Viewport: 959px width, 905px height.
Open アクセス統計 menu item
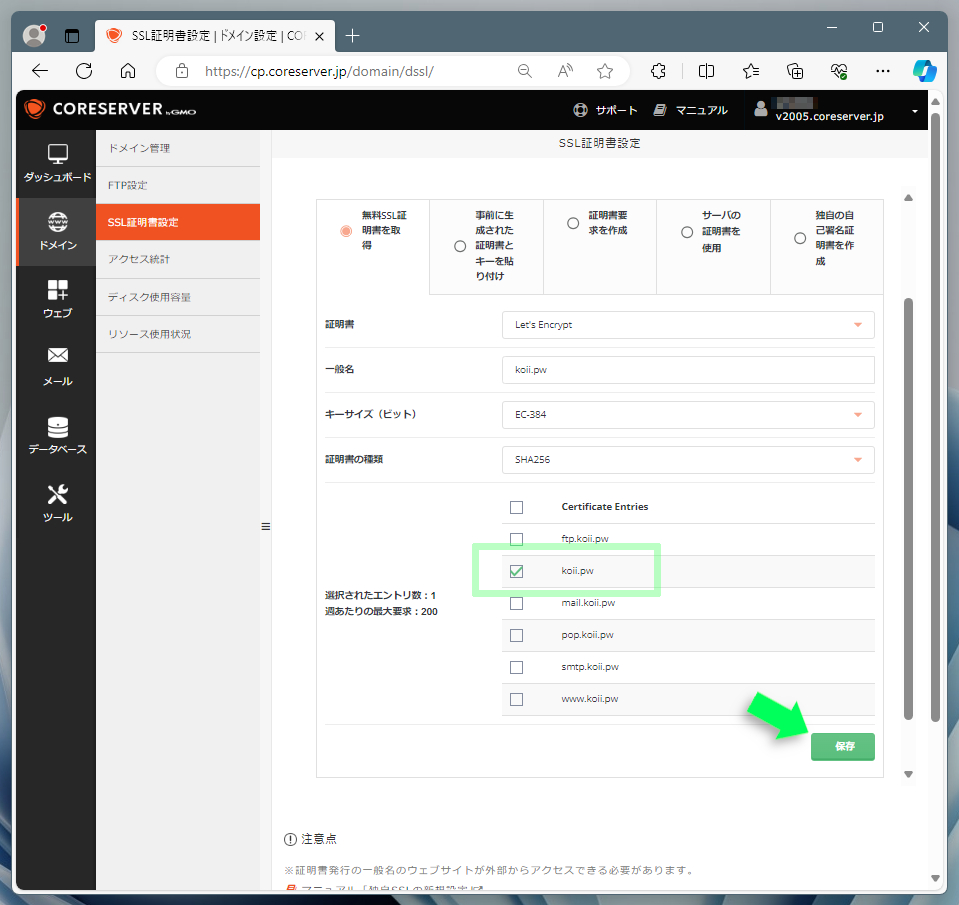(x=178, y=259)
